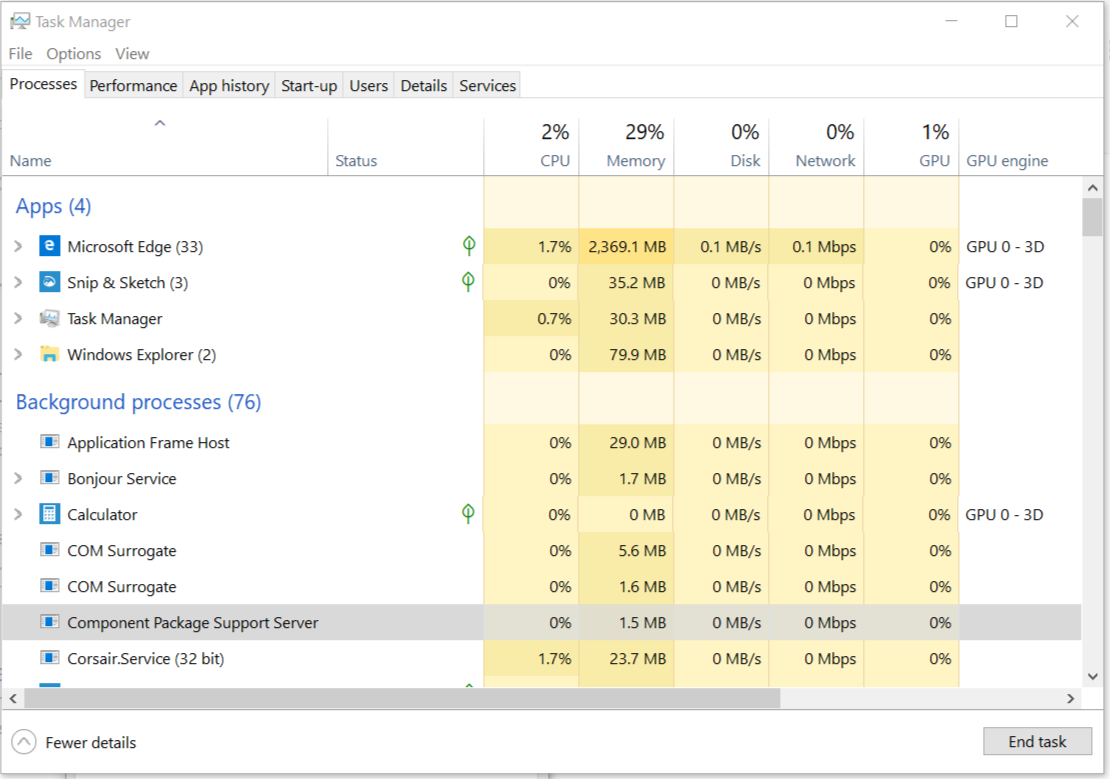Open the Services tab
Screen dimensions: 1110x779
click(x=487, y=85)
